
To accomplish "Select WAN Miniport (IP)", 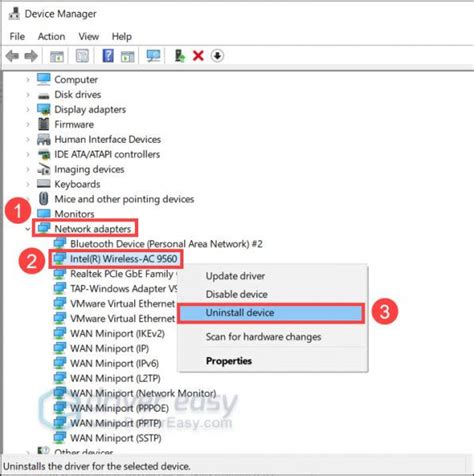I will (x=109, y=348).
